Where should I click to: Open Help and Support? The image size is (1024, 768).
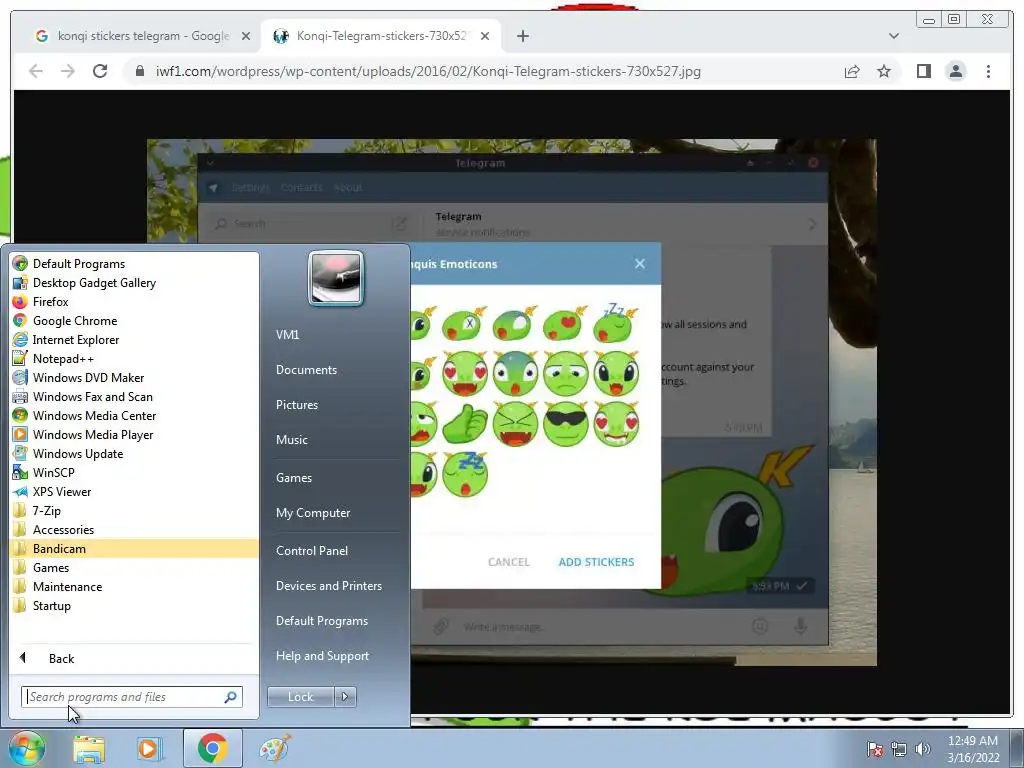click(322, 656)
